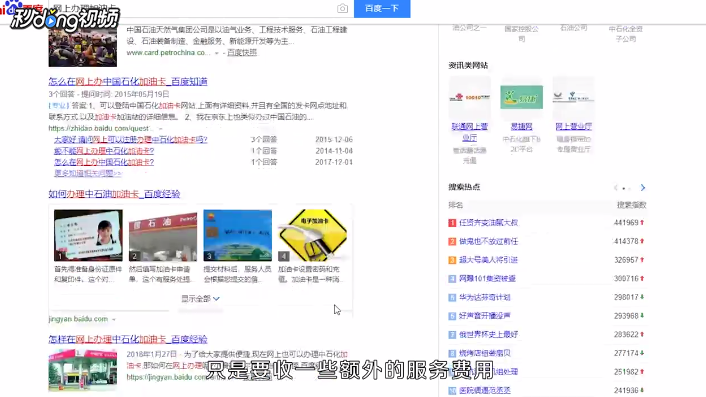706x397 pixels.
Task: Open hot topic with index 300716
Action: [487, 279]
